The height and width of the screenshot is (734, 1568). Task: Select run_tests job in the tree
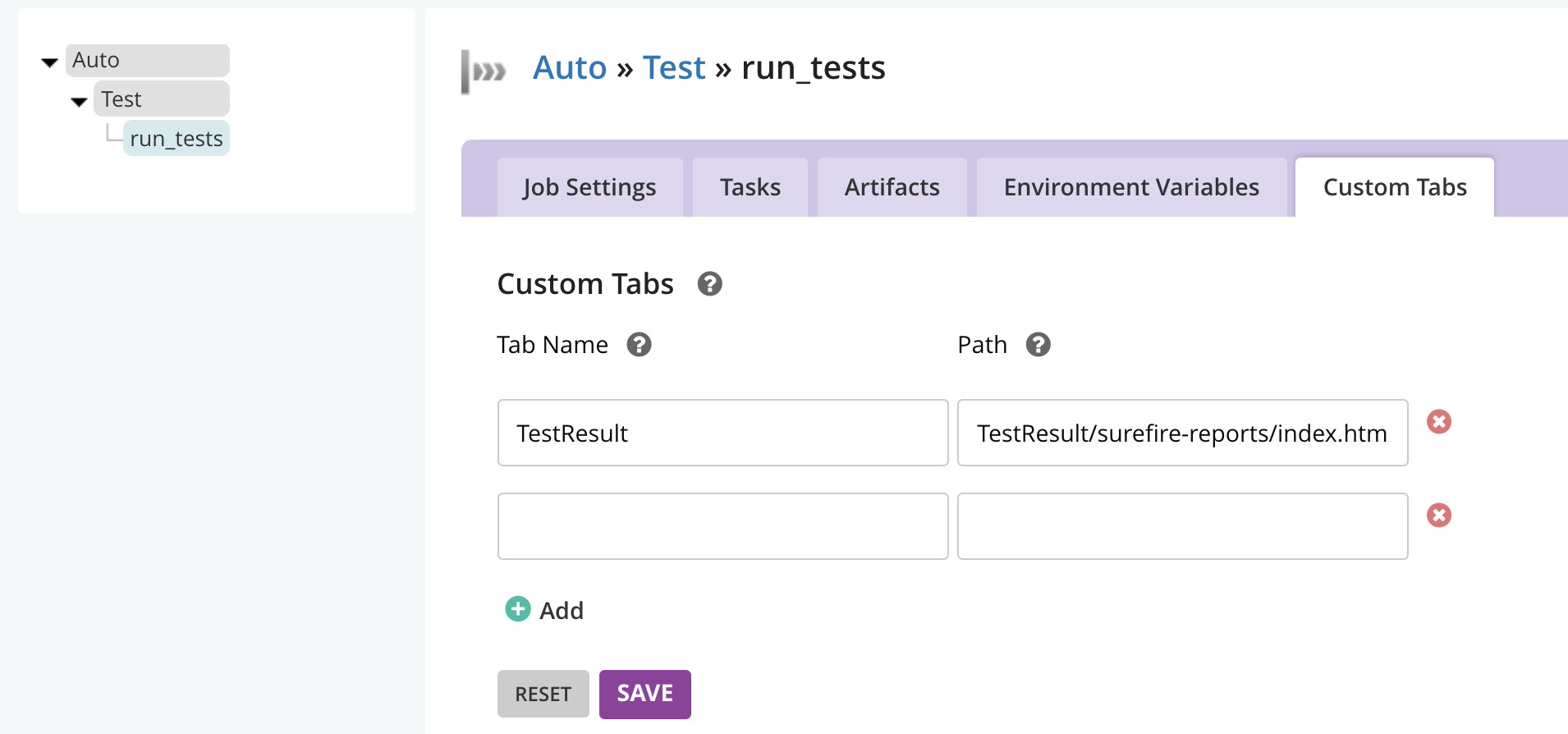tap(176, 139)
